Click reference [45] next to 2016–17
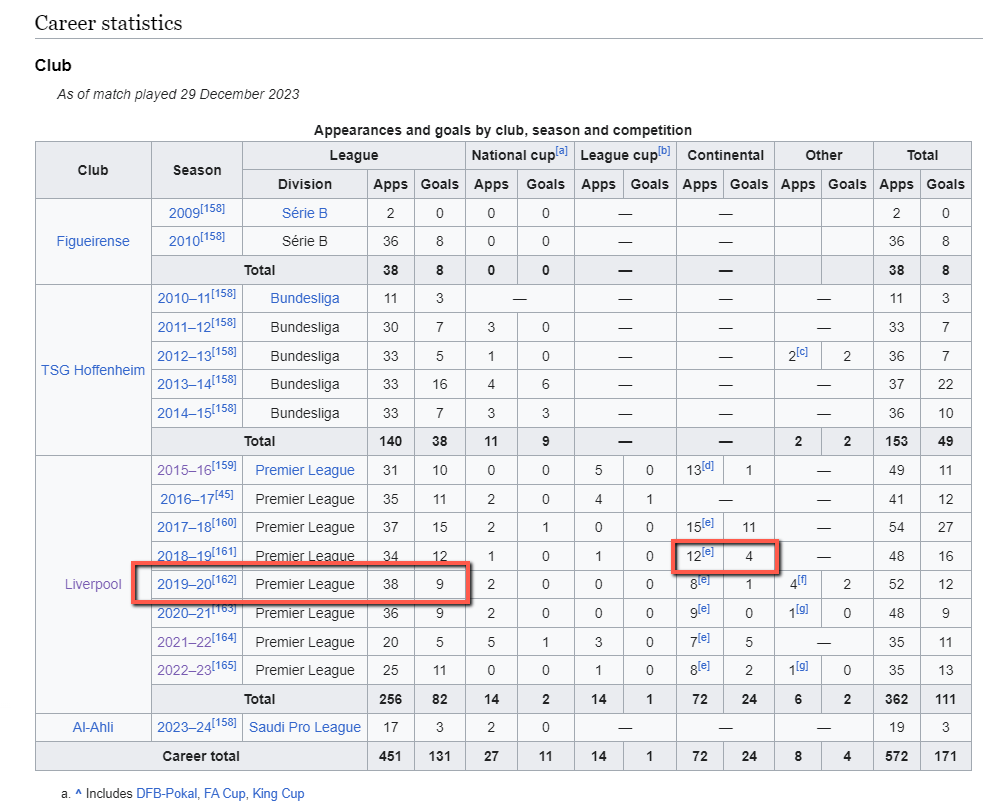 [x=224, y=495]
